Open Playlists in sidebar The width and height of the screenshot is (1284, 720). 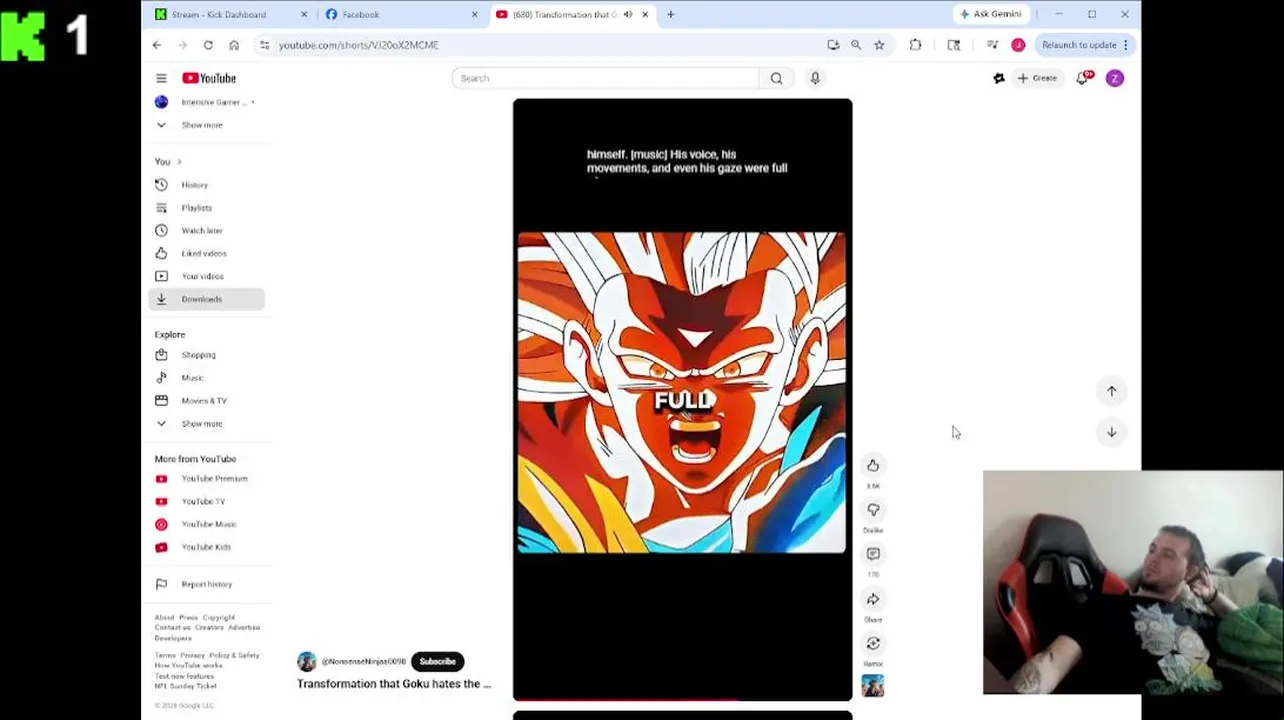coord(207,208)
